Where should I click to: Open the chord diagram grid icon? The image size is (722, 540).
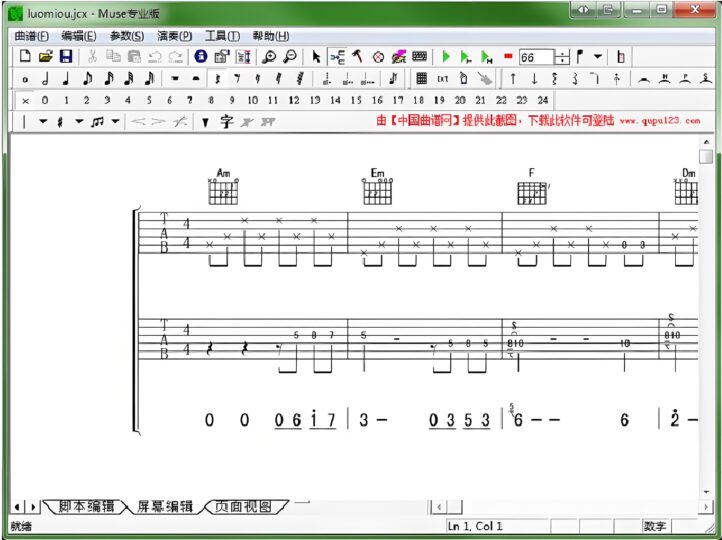[x=421, y=79]
